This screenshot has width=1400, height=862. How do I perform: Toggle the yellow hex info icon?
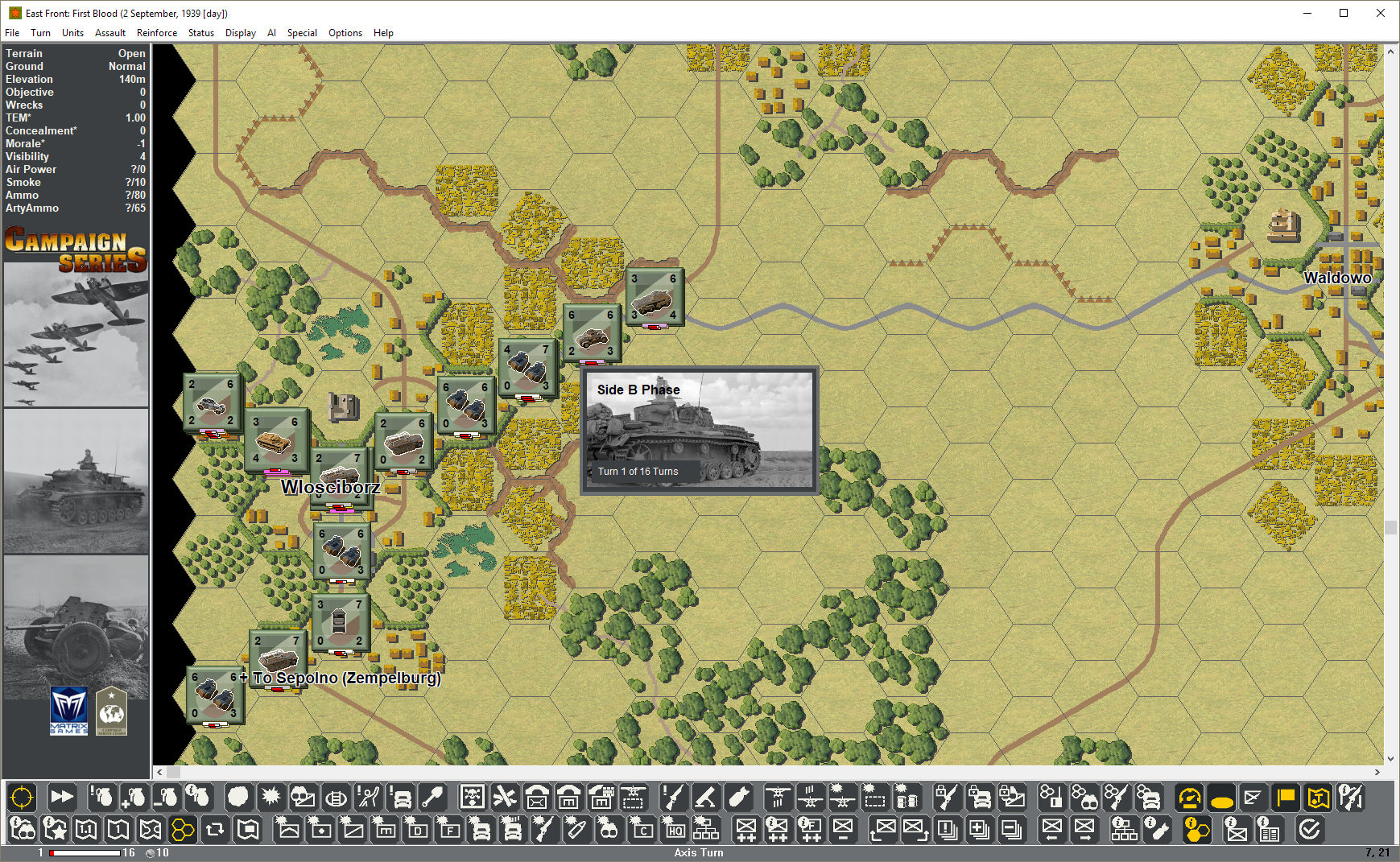(x=1197, y=828)
